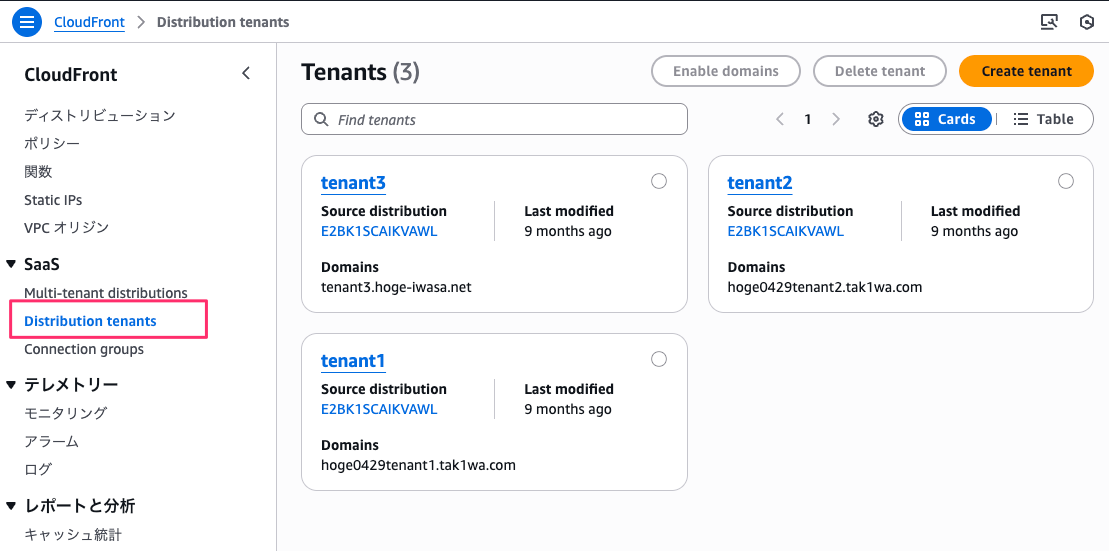Screen dimensions: 1109x551
Task: Open tenant3's source distribution E2BK1SCAIKVAWL
Action: pos(379,231)
